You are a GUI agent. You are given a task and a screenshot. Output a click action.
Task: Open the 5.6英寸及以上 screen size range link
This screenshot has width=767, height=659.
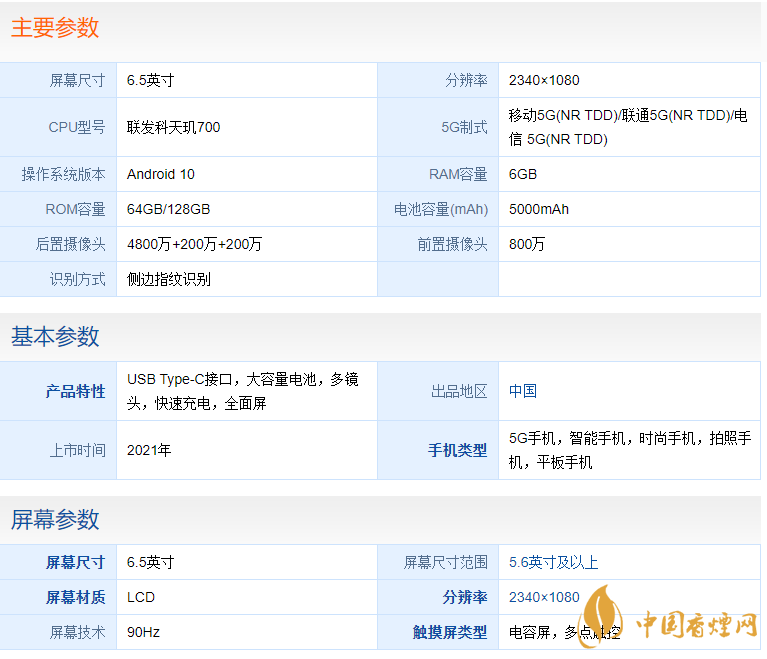pyautogui.click(x=553, y=562)
